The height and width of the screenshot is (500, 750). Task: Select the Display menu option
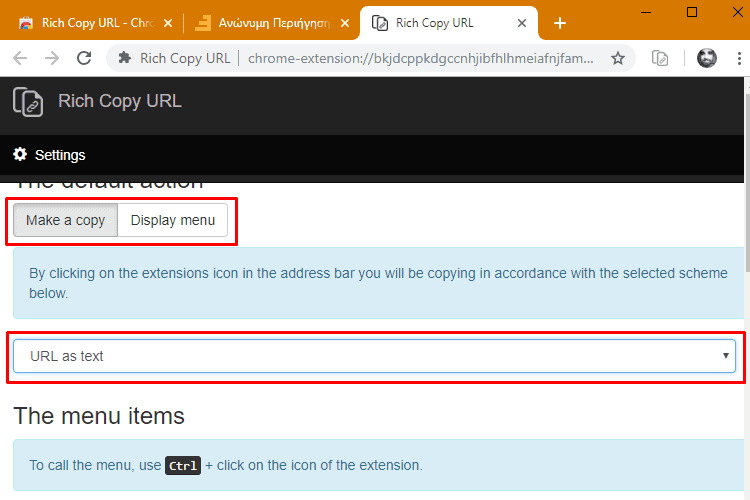coord(173,220)
